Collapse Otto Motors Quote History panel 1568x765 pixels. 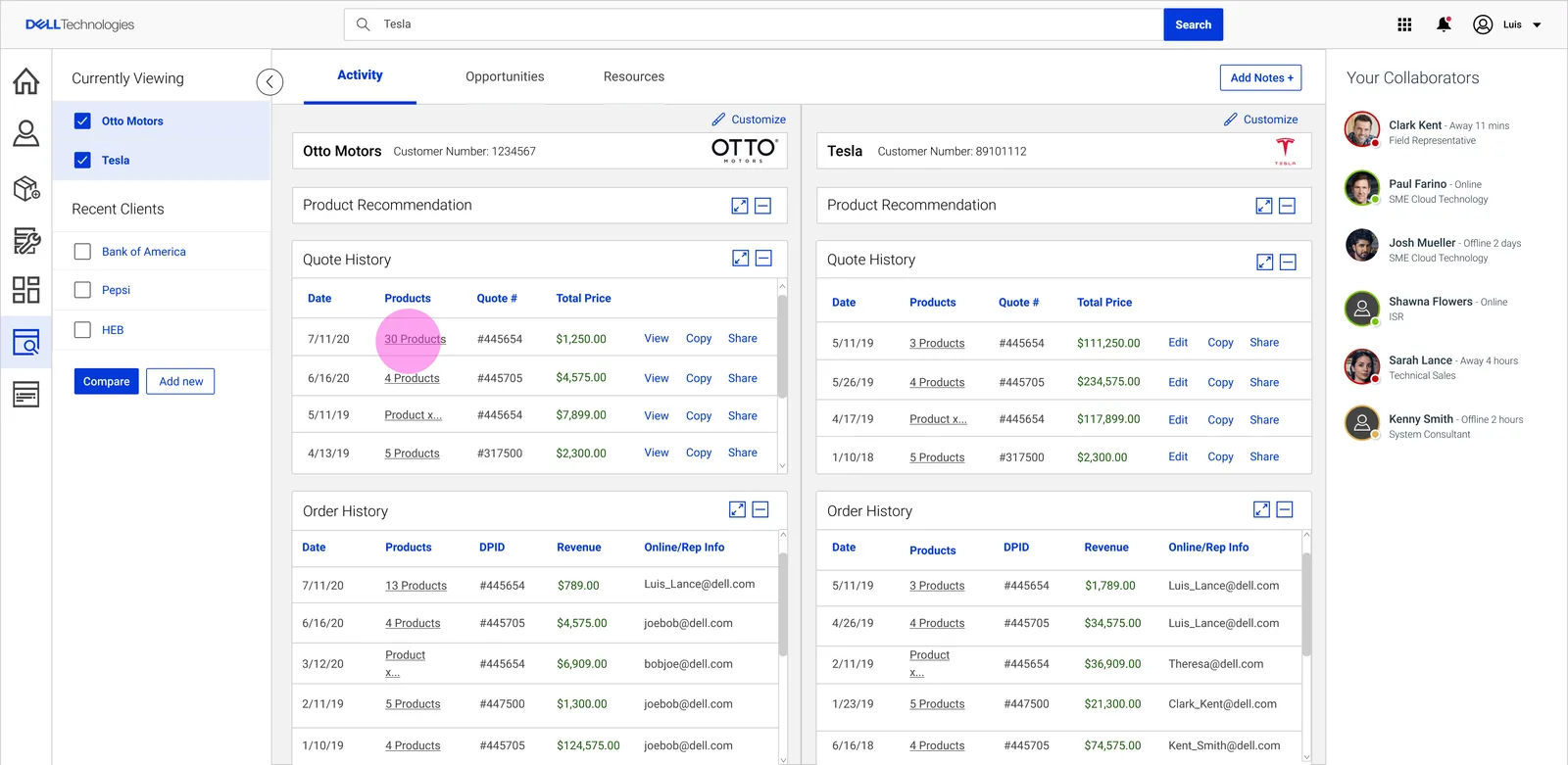point(764,258)
